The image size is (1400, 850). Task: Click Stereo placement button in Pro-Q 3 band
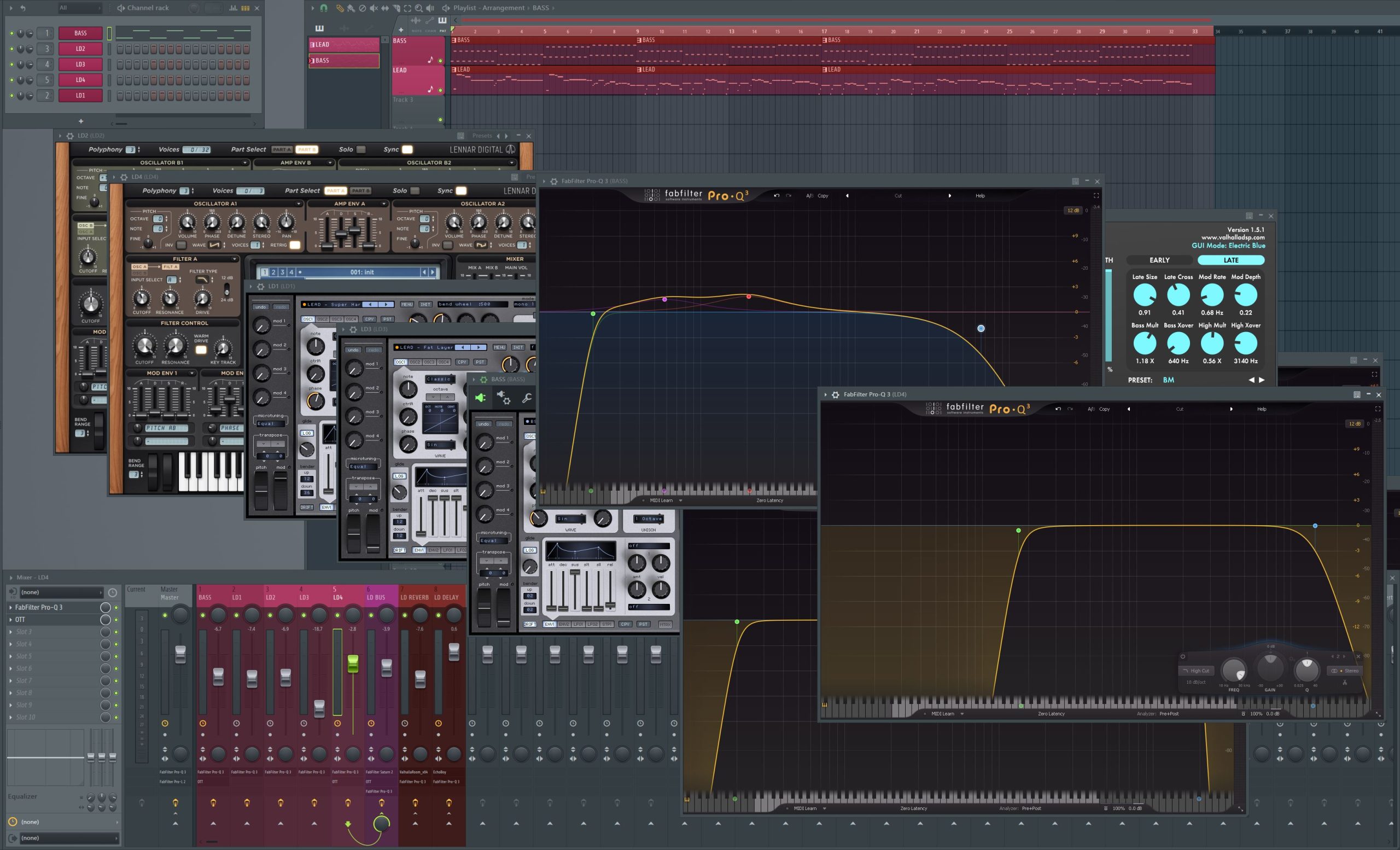click(x=1344, y=671)
